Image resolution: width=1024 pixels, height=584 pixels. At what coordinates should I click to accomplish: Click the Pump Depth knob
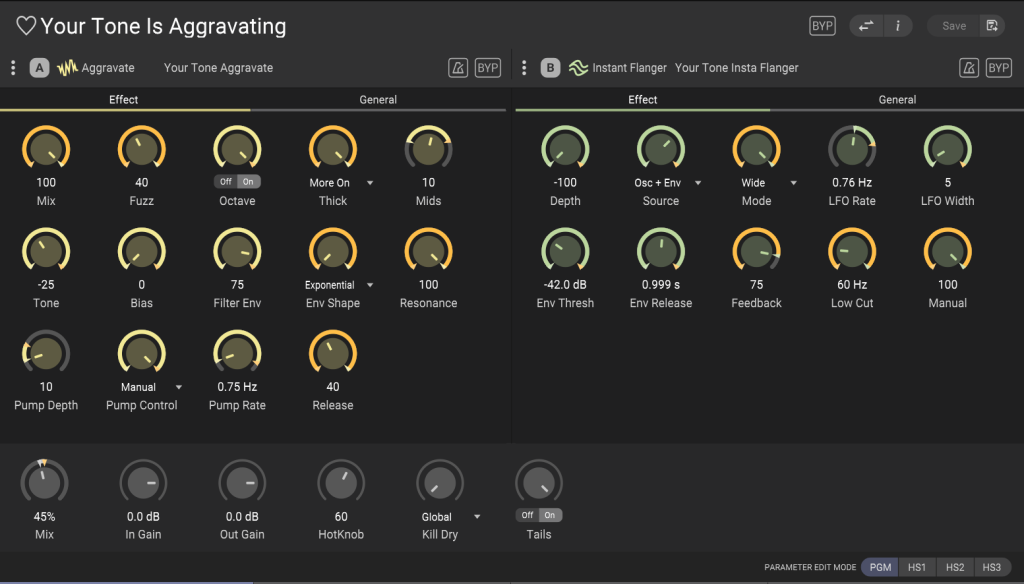click(46, 353)
